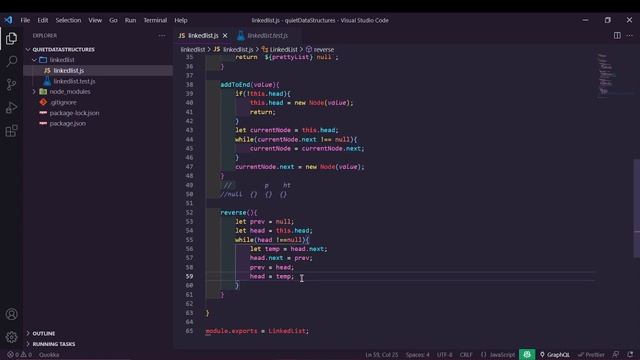This screenshot has height=360, width=640.
Task: Open the Terminal menu
Action: coord(155,20)
